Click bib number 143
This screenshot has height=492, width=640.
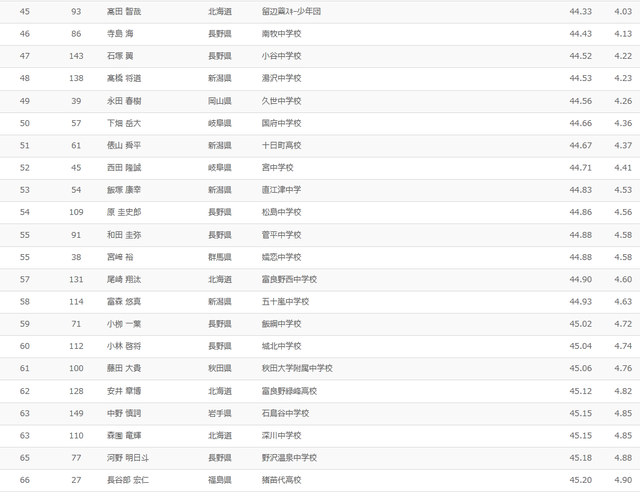point(76,56)
